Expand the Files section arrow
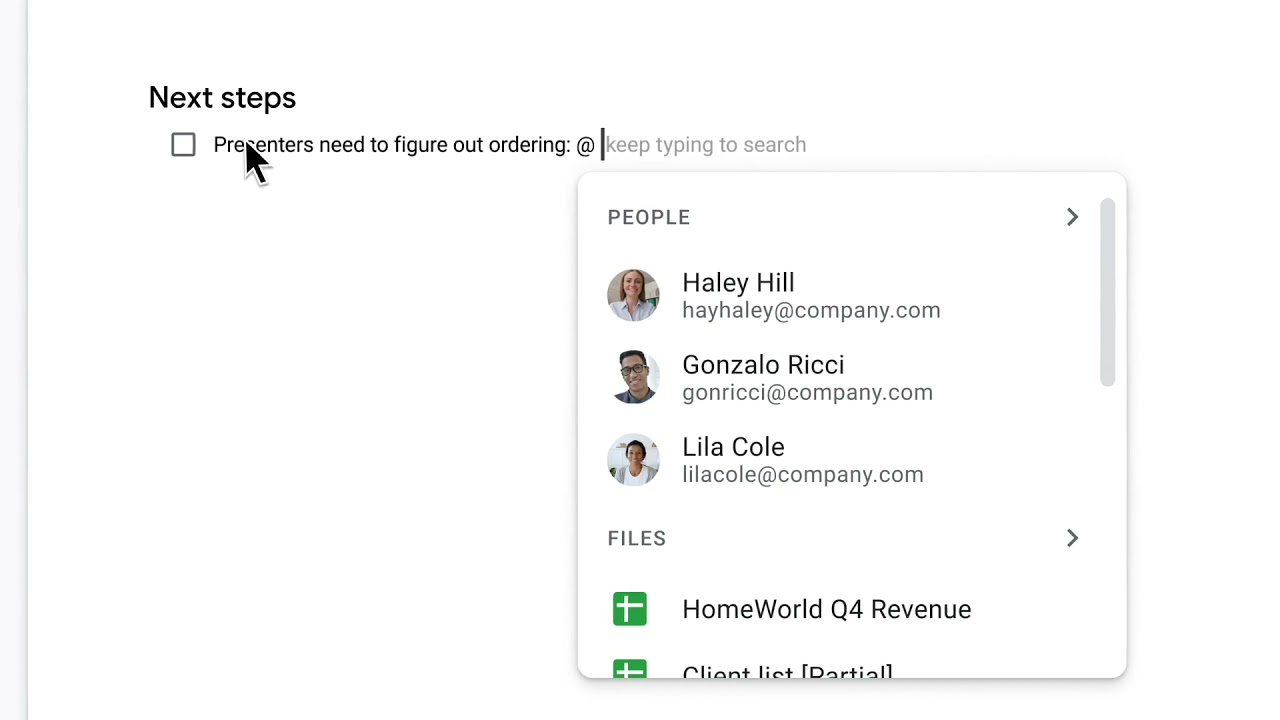 click(1072, 538)
